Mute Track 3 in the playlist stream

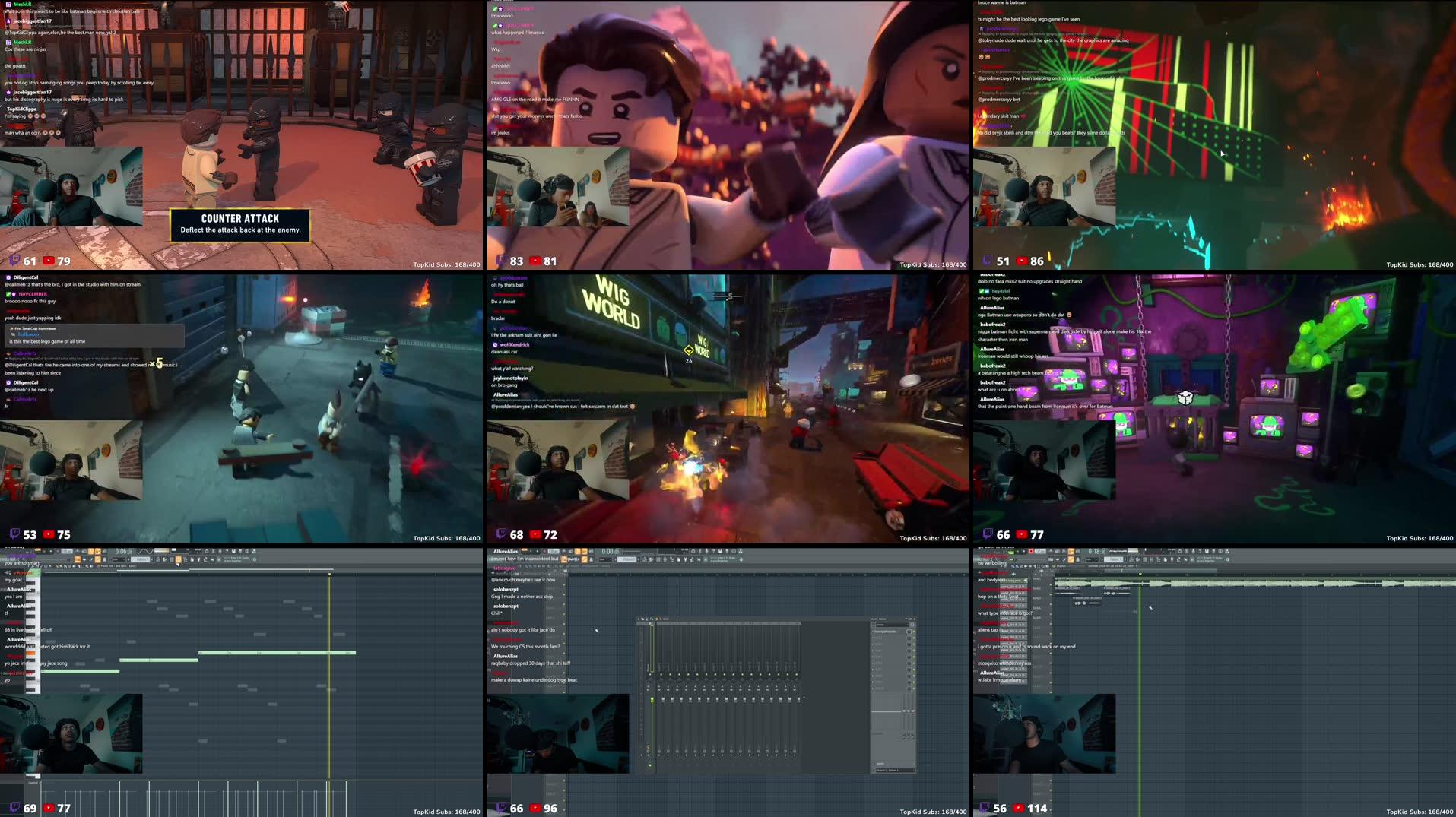pyautogui.click(x=1051, y=604)
